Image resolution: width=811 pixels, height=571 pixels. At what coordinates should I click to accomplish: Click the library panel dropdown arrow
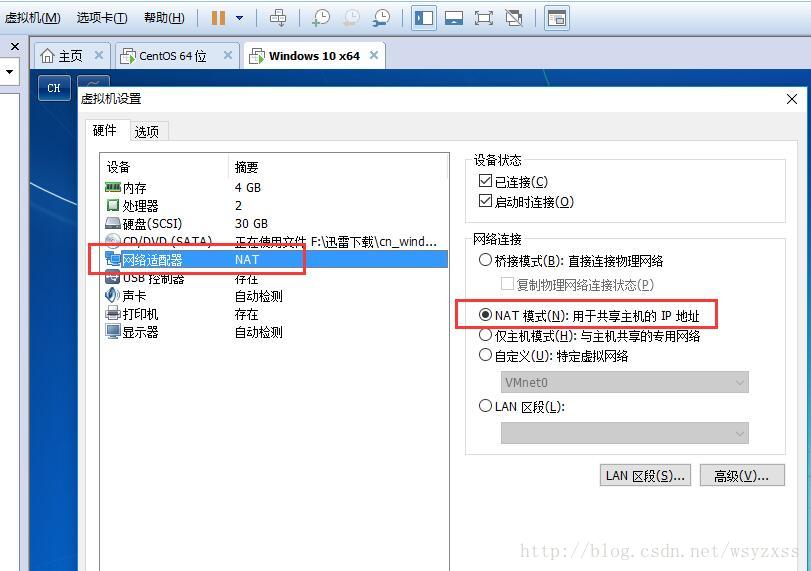[x=9, y=72]
